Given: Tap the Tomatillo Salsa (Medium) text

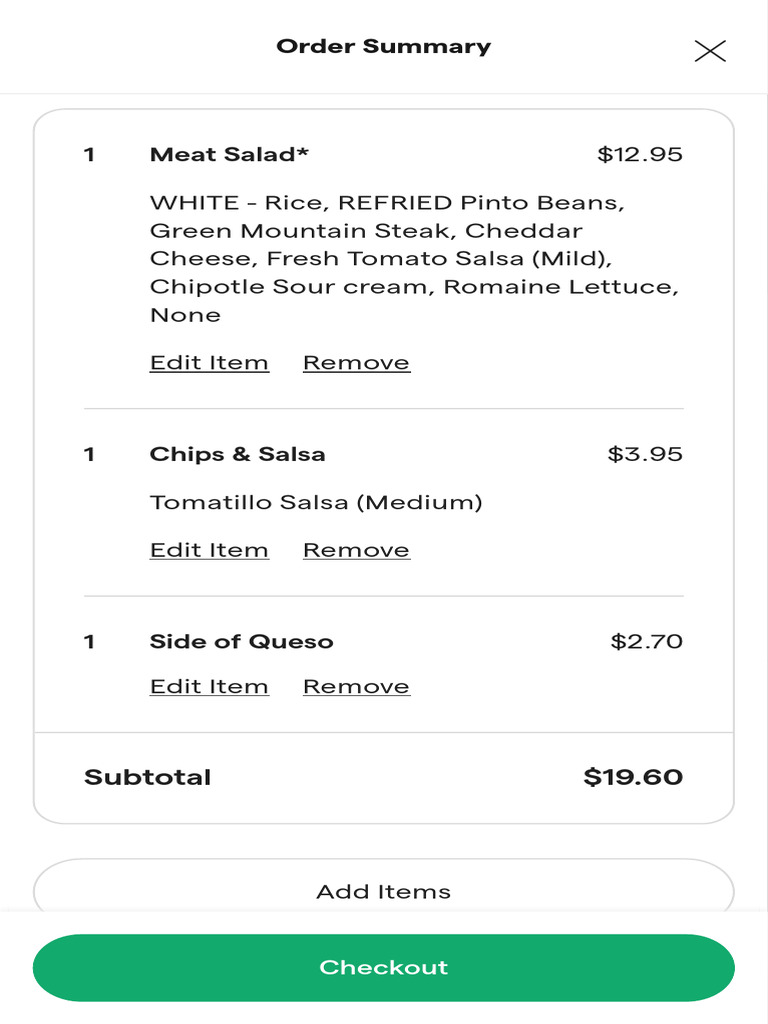Looking at the screenshot, I should click(316, 502).
